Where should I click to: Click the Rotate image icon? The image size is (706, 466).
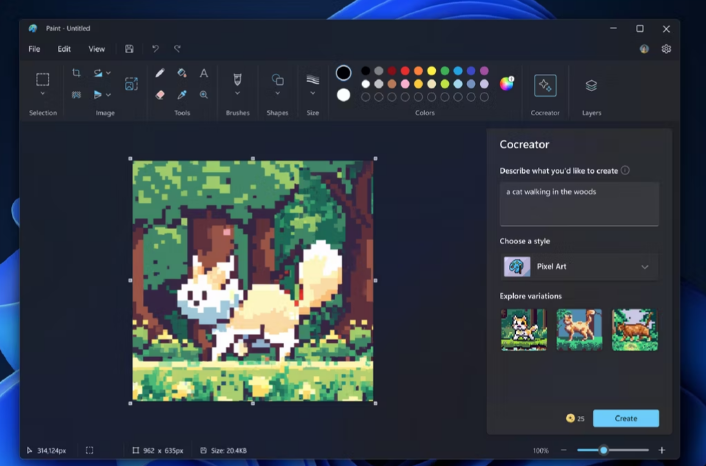[98, 73]
